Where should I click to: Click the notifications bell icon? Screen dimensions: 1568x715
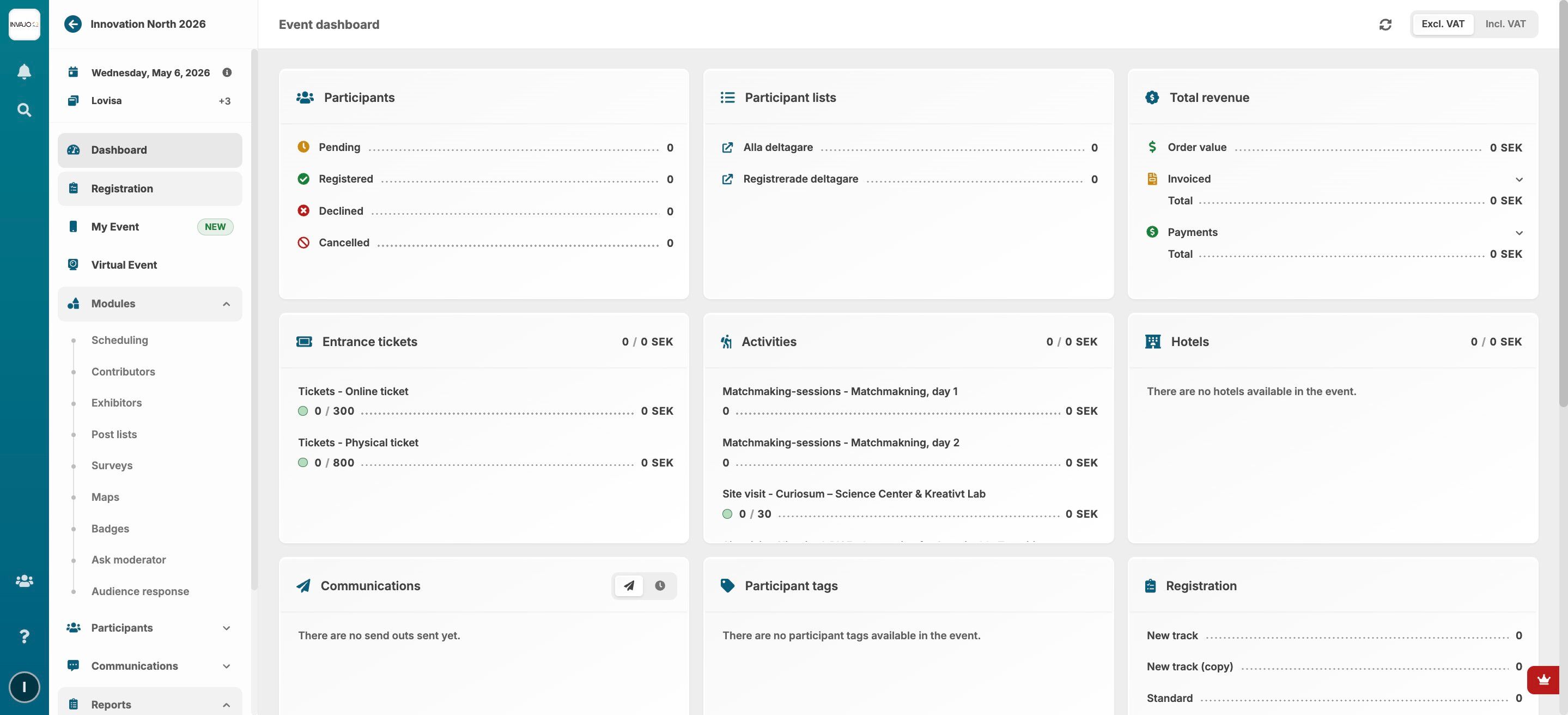click(24, 72)
